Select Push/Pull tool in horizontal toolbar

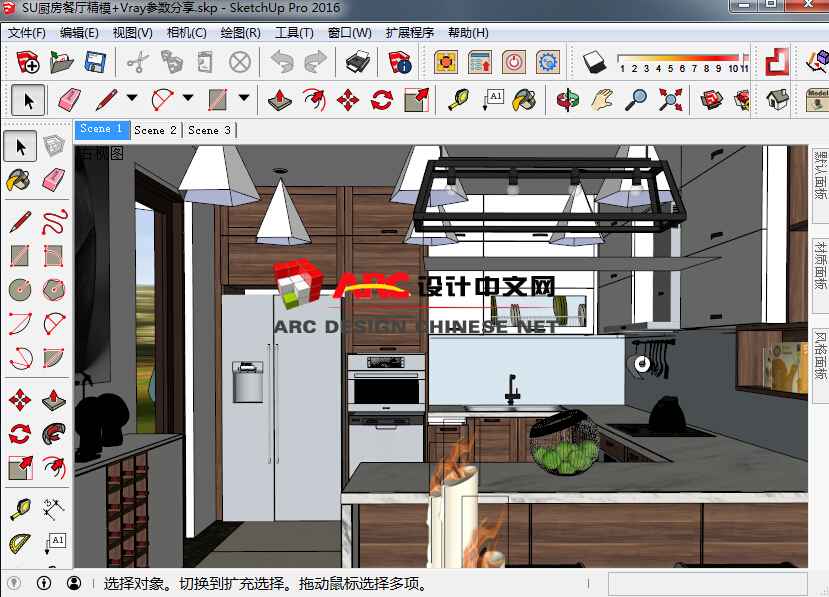(x=280, y=99)
